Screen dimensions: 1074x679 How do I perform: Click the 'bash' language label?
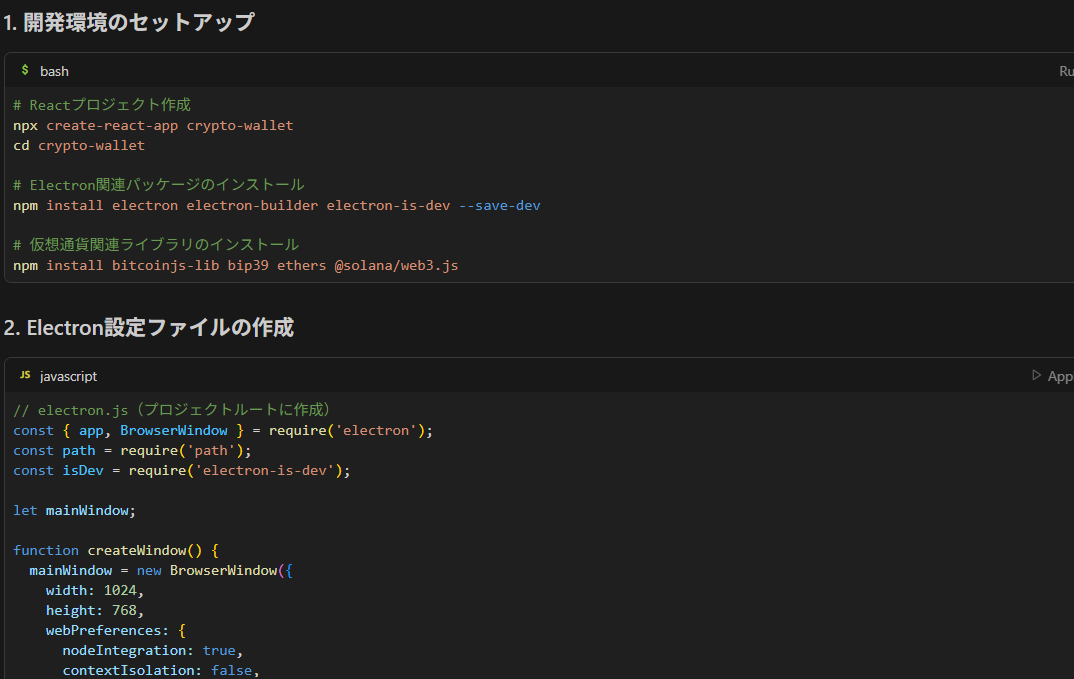(x=54, y=71)
